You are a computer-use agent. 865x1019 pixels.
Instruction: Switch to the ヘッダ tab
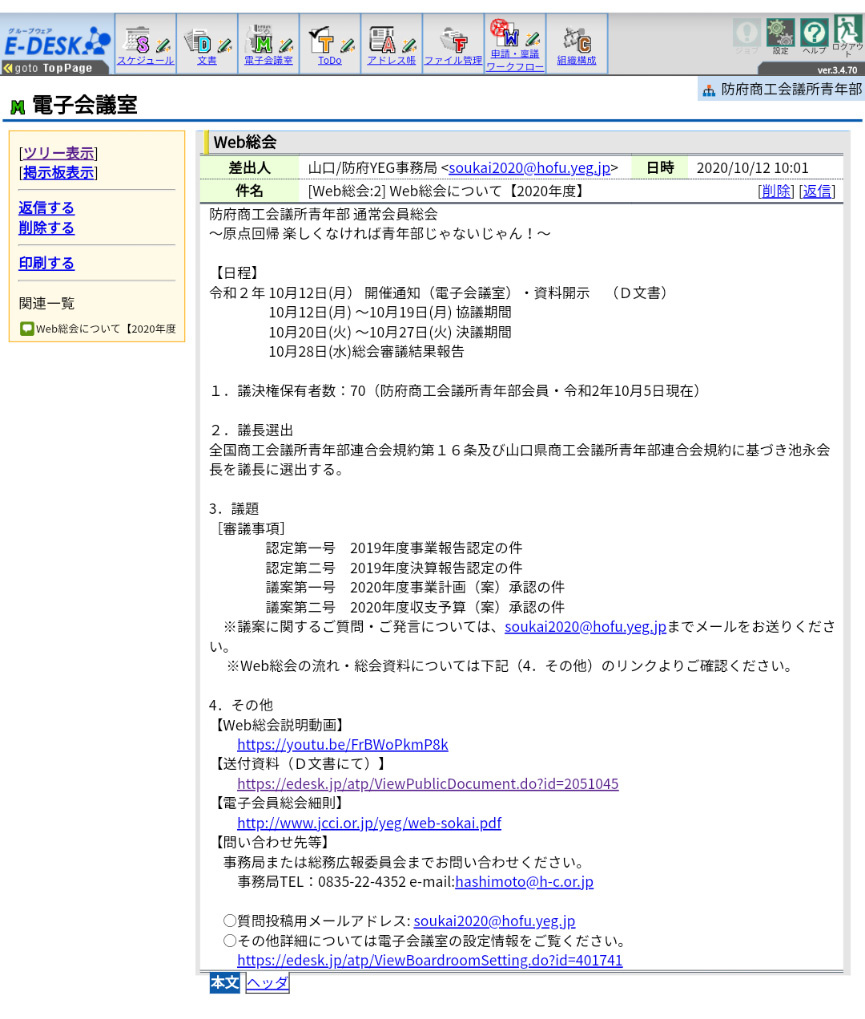[x=267, y=983]
